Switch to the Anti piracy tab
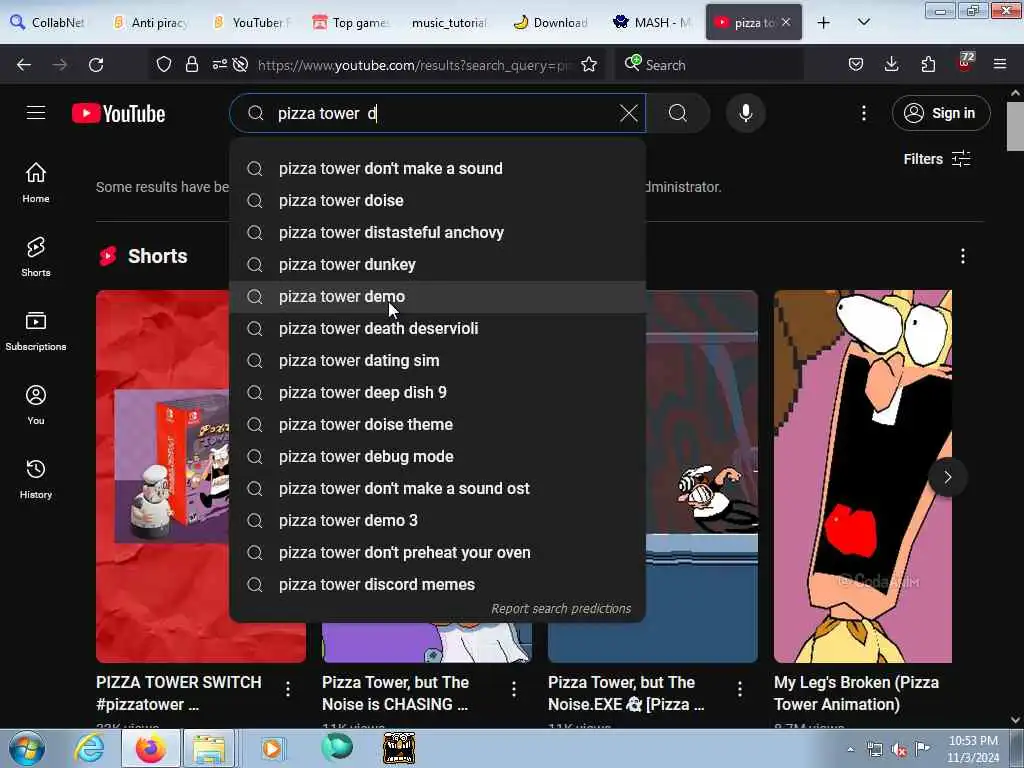This screenshot has width=1024, height=768. point(151,23)
